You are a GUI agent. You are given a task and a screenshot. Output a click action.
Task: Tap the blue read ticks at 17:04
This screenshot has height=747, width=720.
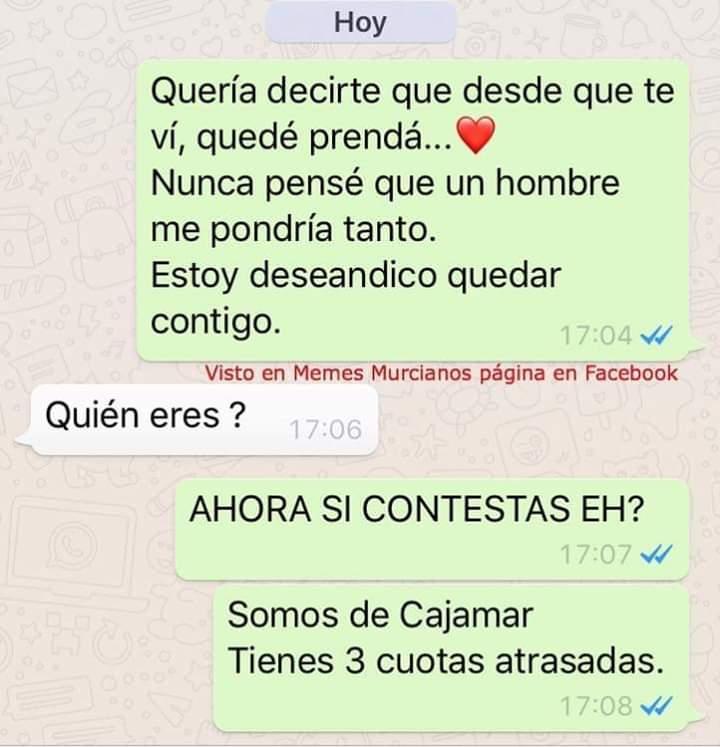pos(657,335)
